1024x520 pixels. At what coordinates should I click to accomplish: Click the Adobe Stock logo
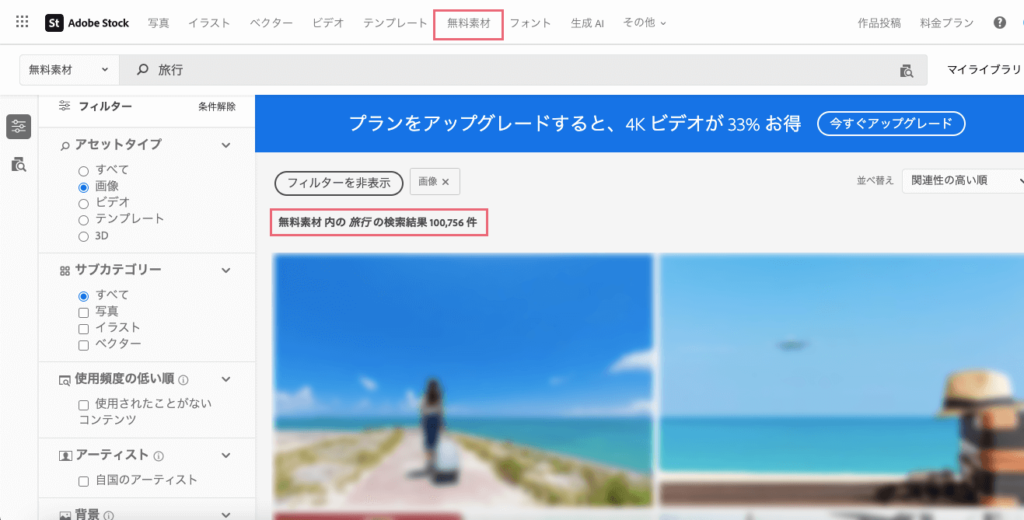(87, 23)
